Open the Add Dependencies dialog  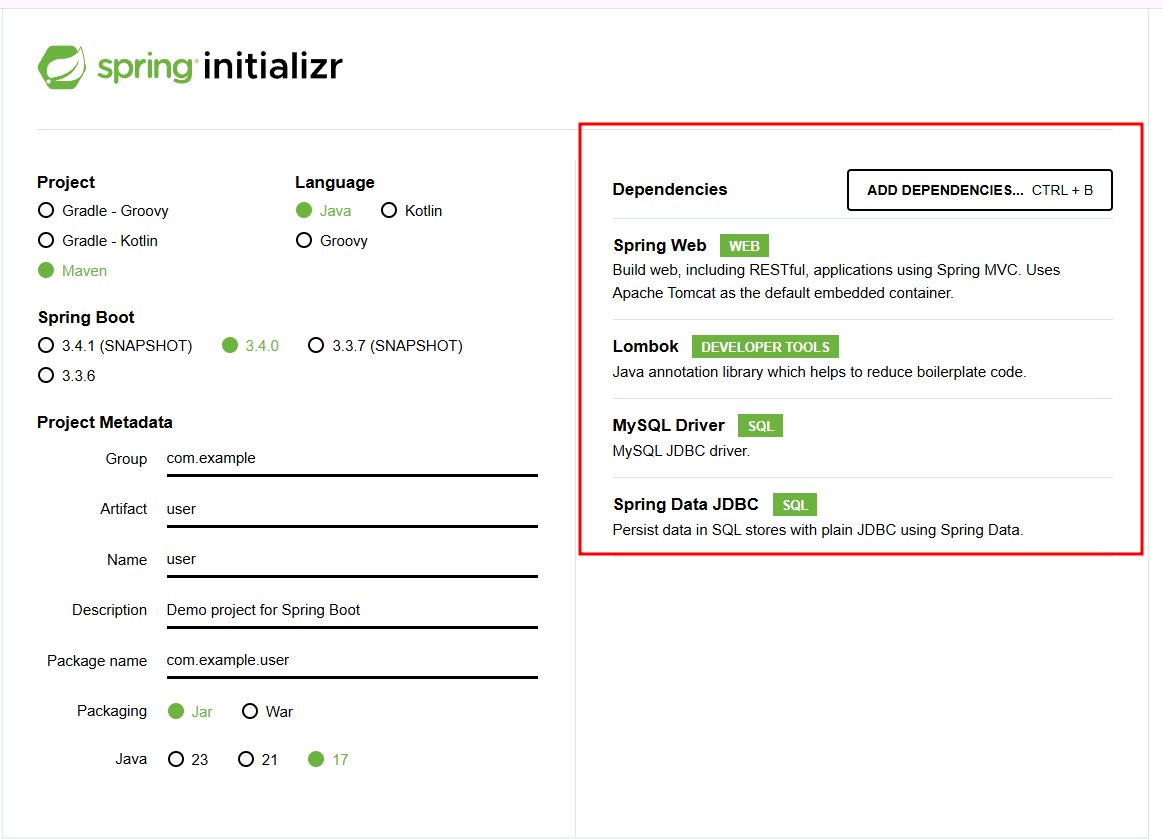click(x=980, y=190)
